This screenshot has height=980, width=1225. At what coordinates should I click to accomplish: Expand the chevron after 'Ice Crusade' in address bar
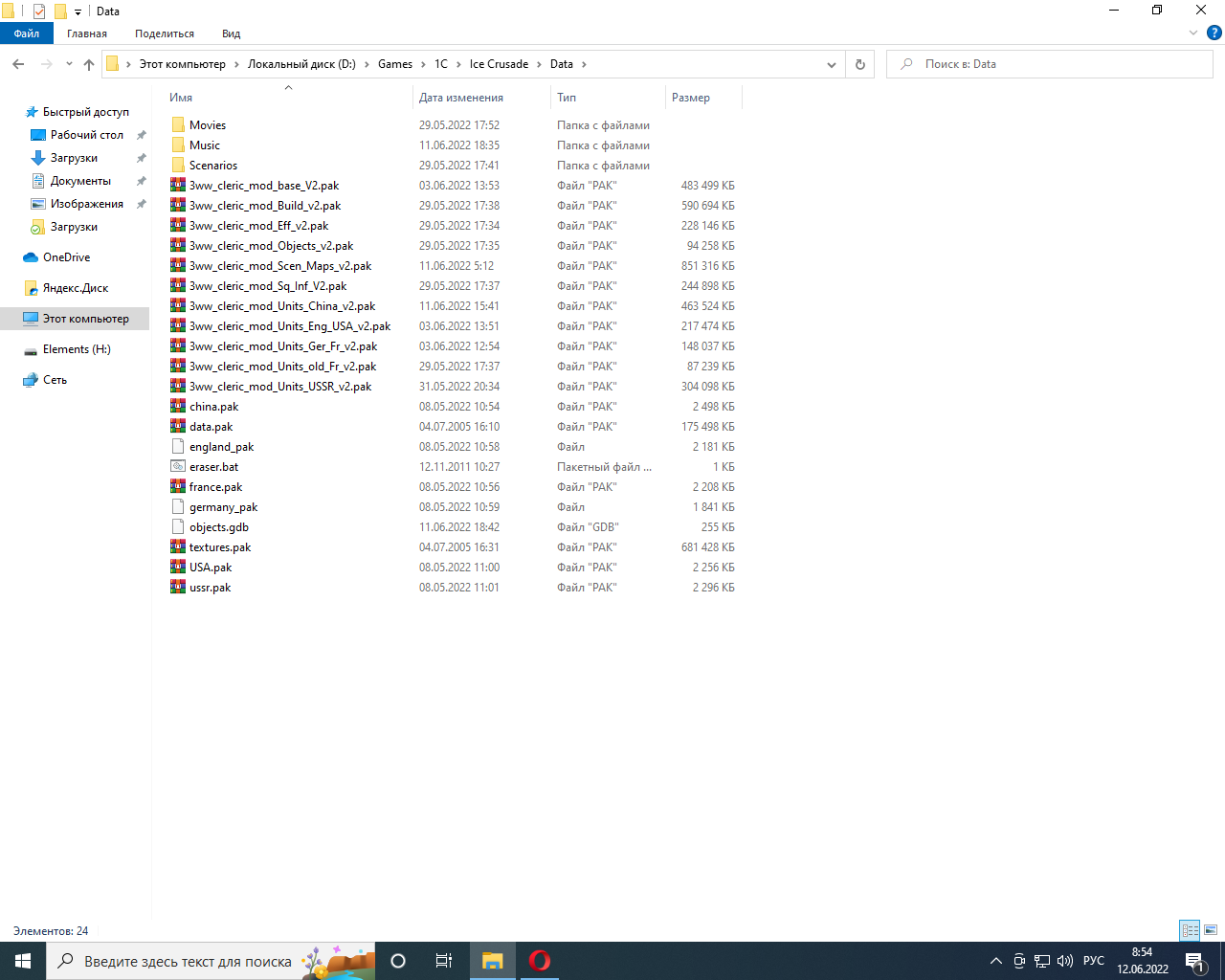point(539,64)
